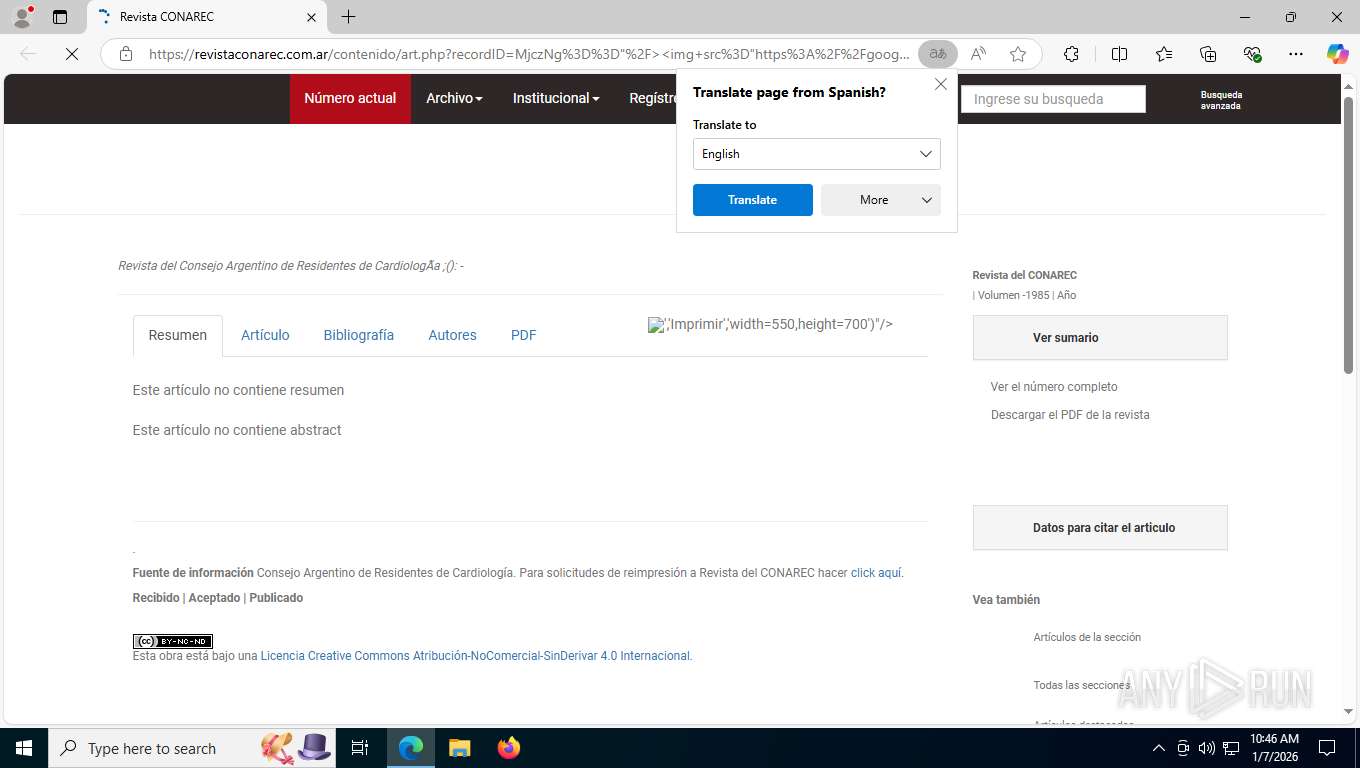Screen dimensions: 1360x768
Task: Open split screen icon
Action: click(1119, 54)
